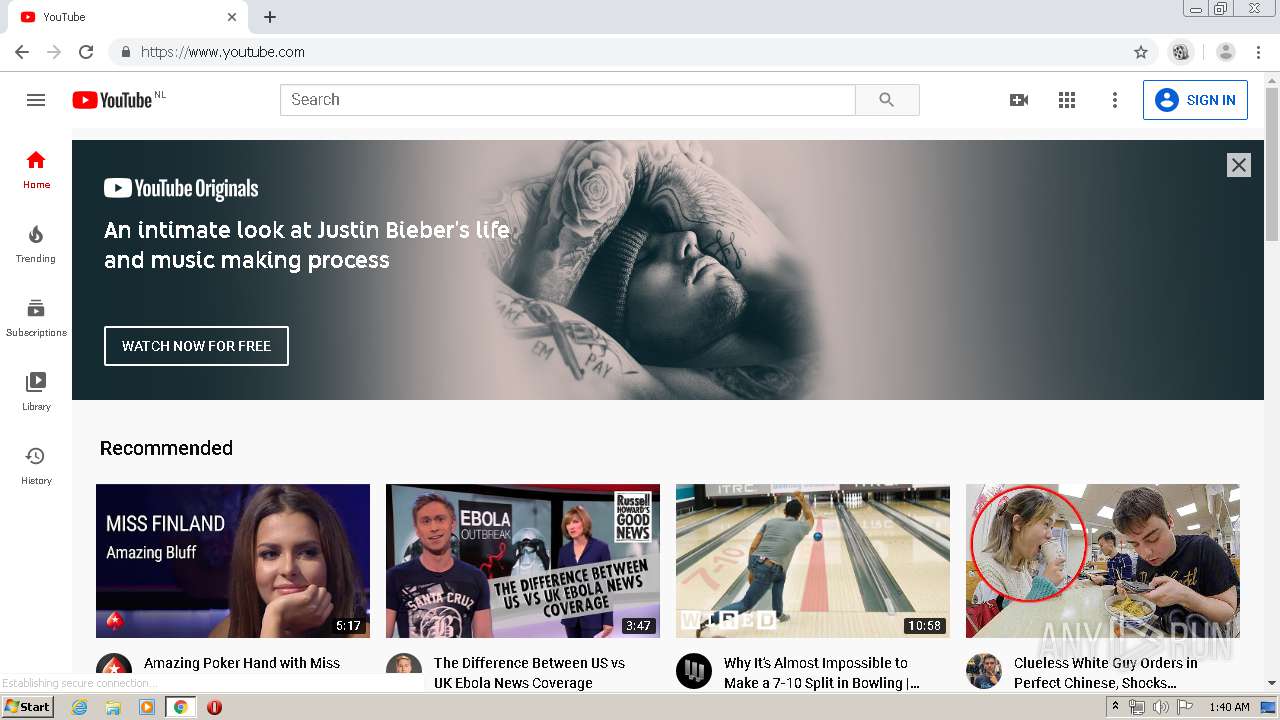This screenshot has width=1280, height=720.
Task: Focus the YouTube search field
Action: 568,100
